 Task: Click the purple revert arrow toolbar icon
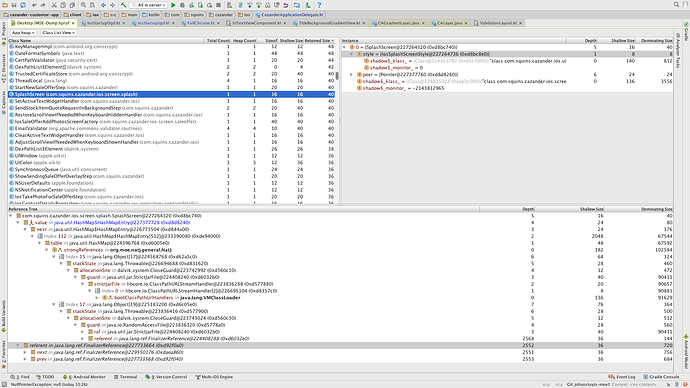[x=286, y=5]
